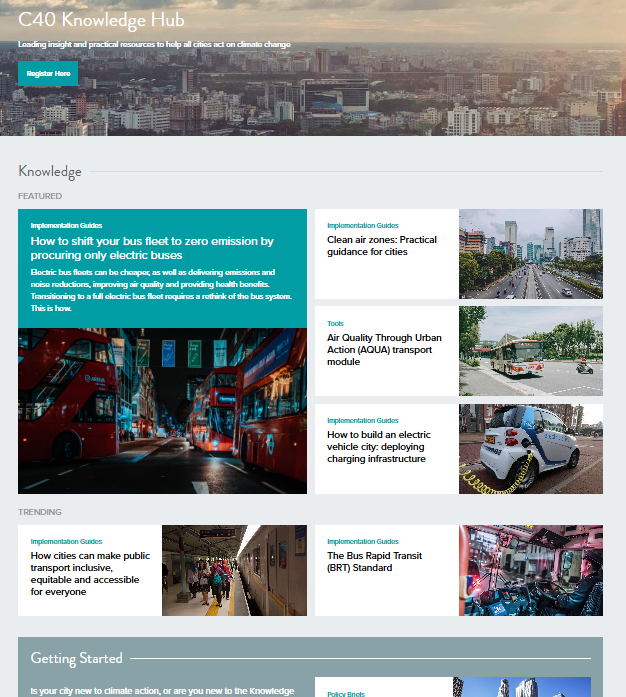This screenshot has height=697, width=626.
Task: Open 'How to build an electric vehicle city'
Action: (378, 447)
